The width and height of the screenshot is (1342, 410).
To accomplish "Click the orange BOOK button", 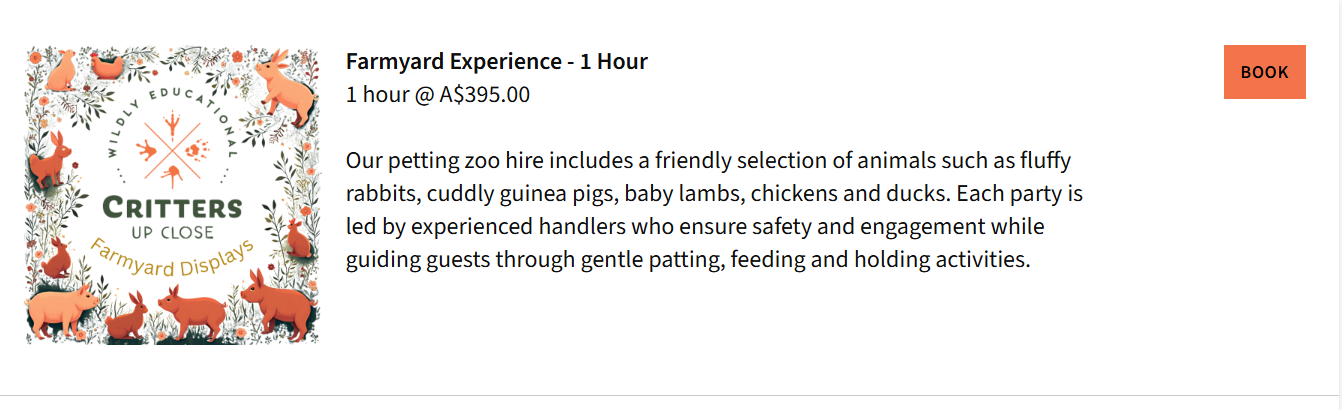I will click(1264, 72).
